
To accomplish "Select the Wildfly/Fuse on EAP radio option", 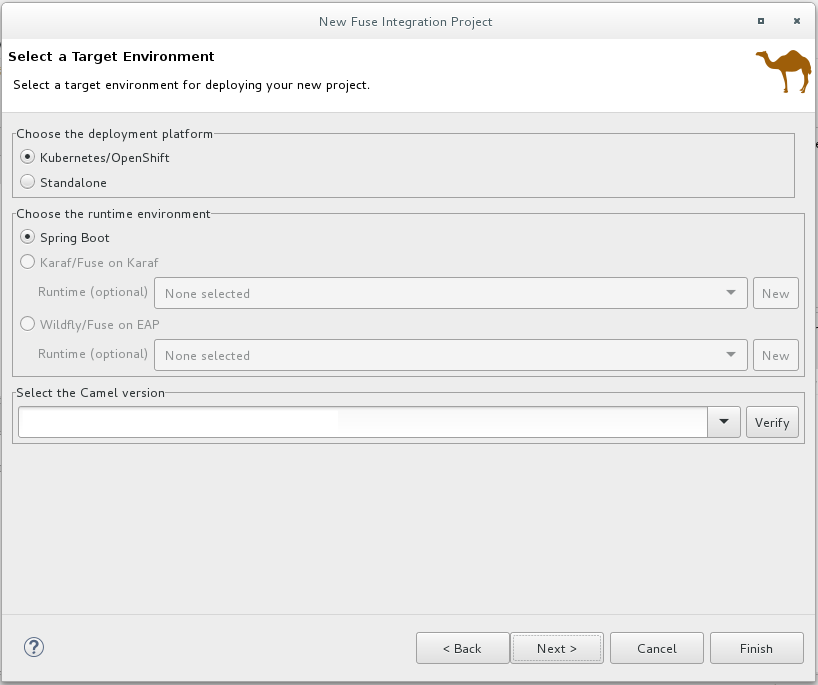I will 28,324.
